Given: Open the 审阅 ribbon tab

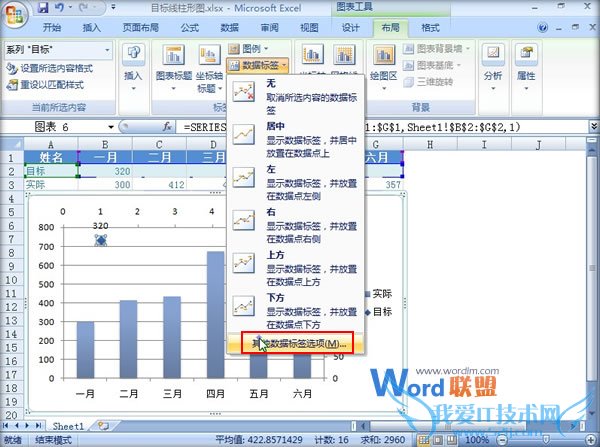Looking at the screenshot, I should (x=269, y=28).
